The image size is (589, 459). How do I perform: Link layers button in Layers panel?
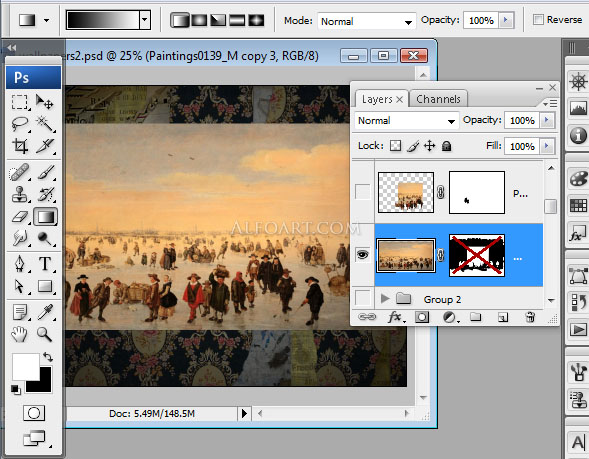click(367, 317)
